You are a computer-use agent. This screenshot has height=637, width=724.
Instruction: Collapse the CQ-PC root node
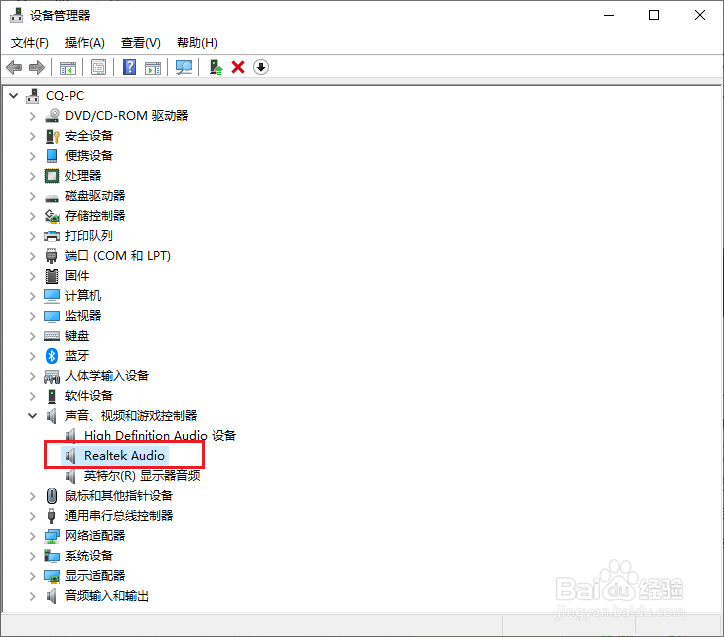(x=14, y=96)
